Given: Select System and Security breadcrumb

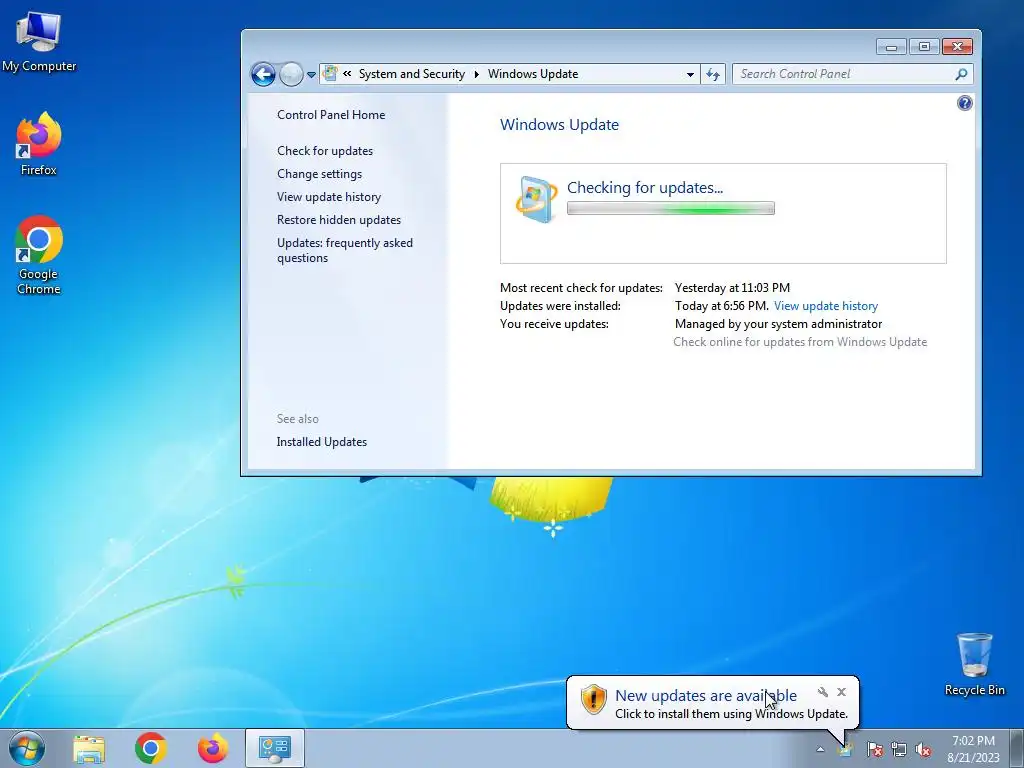Looking at the screenshot, I should (411, 74).
